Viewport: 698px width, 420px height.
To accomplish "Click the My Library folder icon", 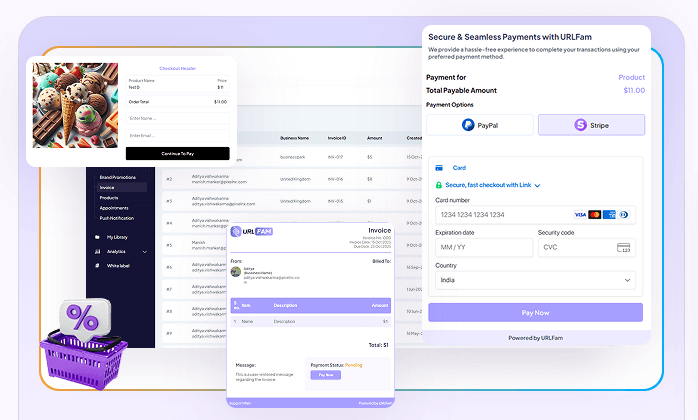I will tap(97, 237).
